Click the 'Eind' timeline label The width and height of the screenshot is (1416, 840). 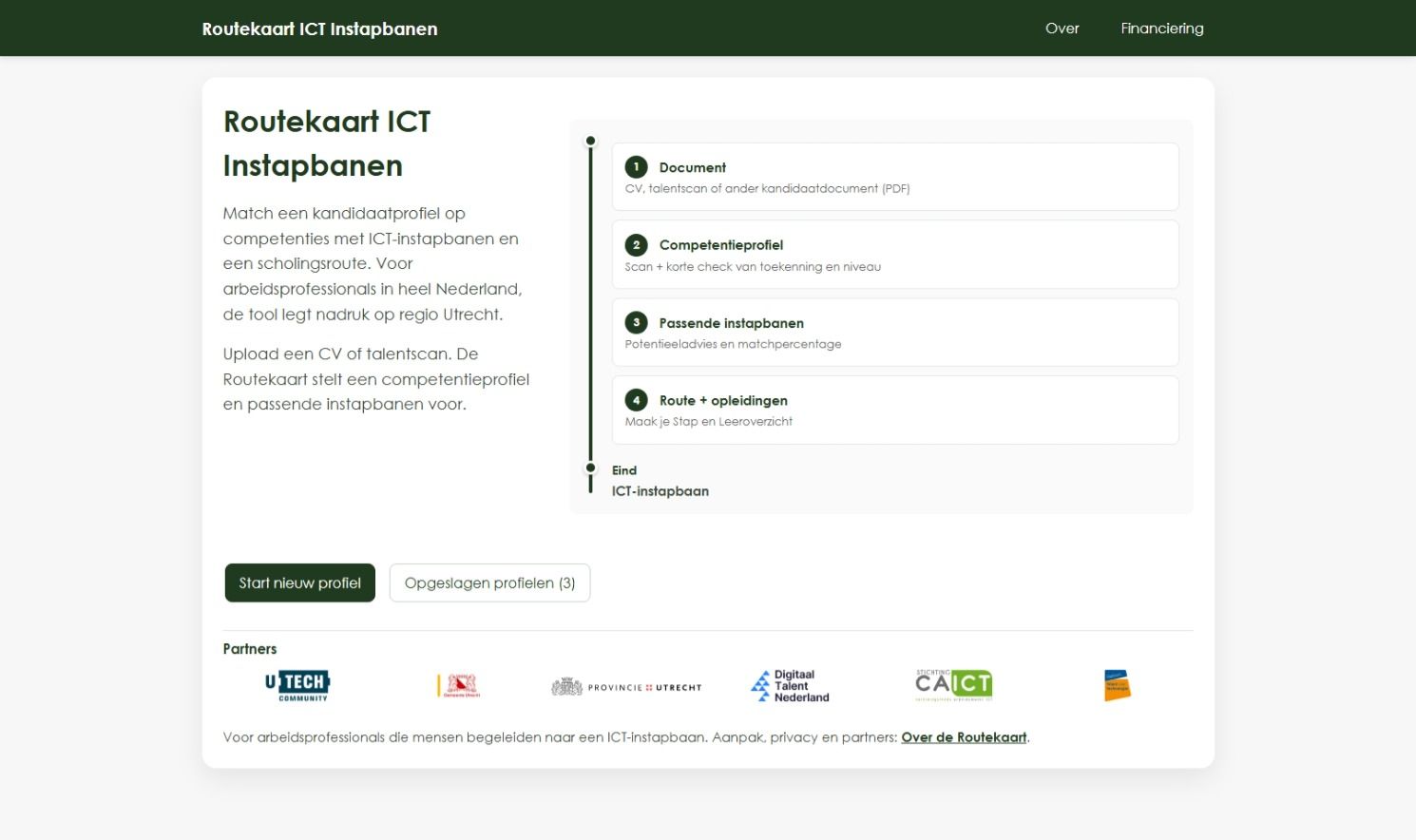(x=624, y=470)
